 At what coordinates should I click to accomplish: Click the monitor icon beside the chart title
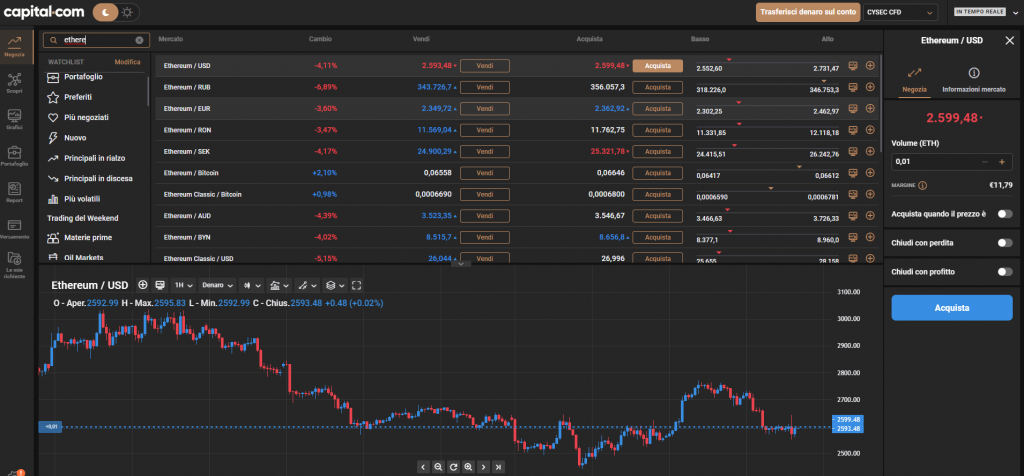coord(159,285)
